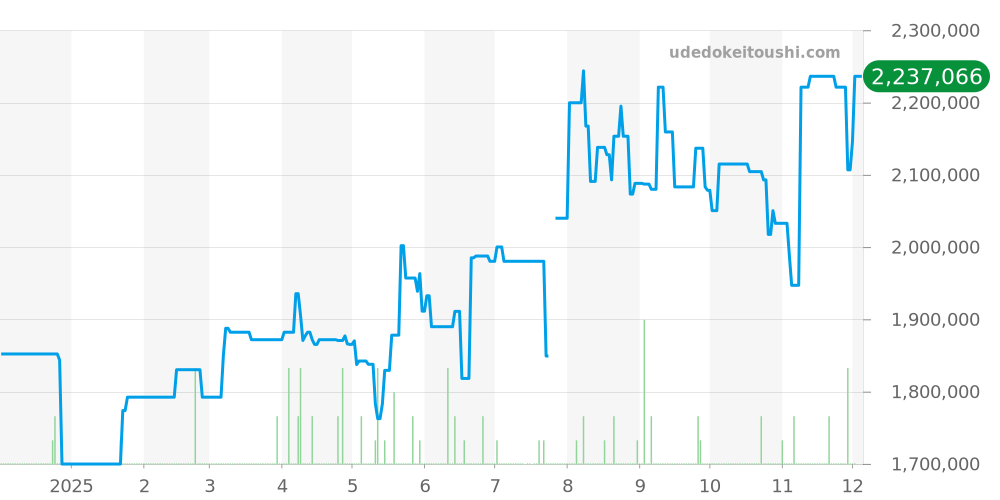Select month 10 on the x-axis
This screenshot has height=500, width=1000.
click(x=709, y=486)
